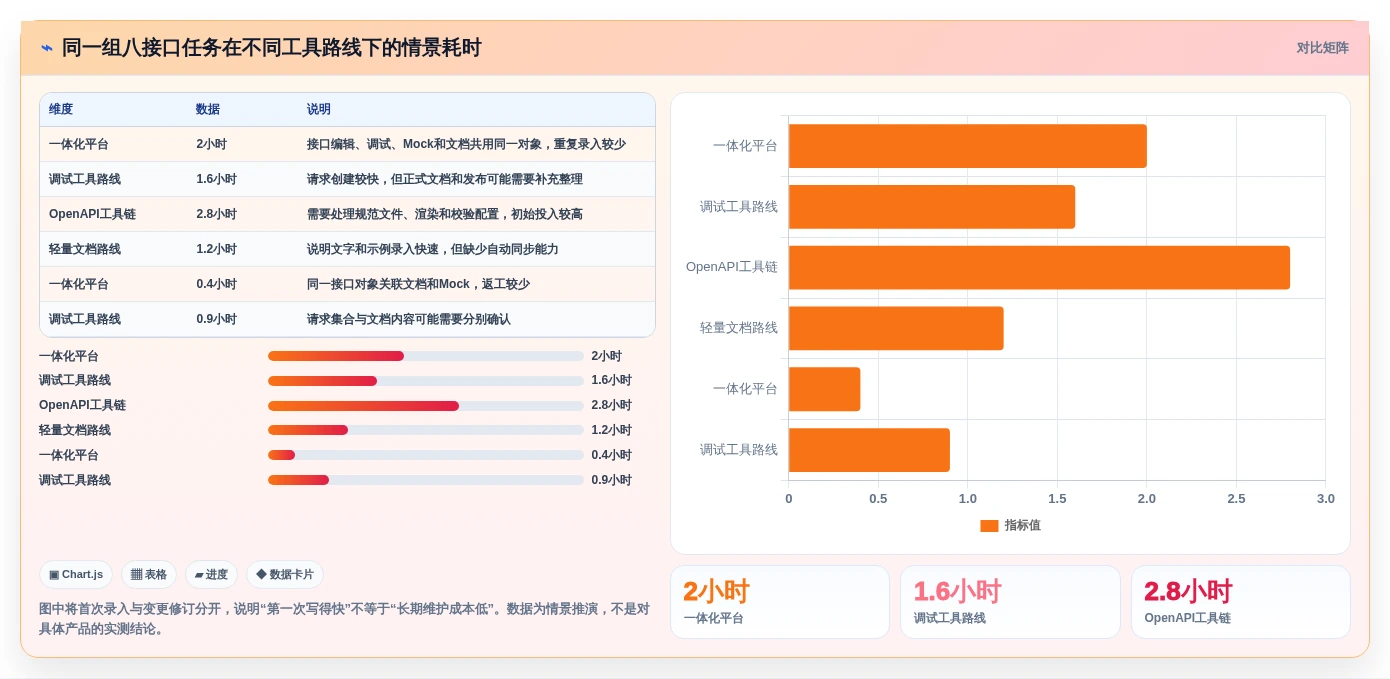This screenshot has width=1390, height=679.
Task: Select the 数据卡片 chip
Action: click(x=285, y=574)
